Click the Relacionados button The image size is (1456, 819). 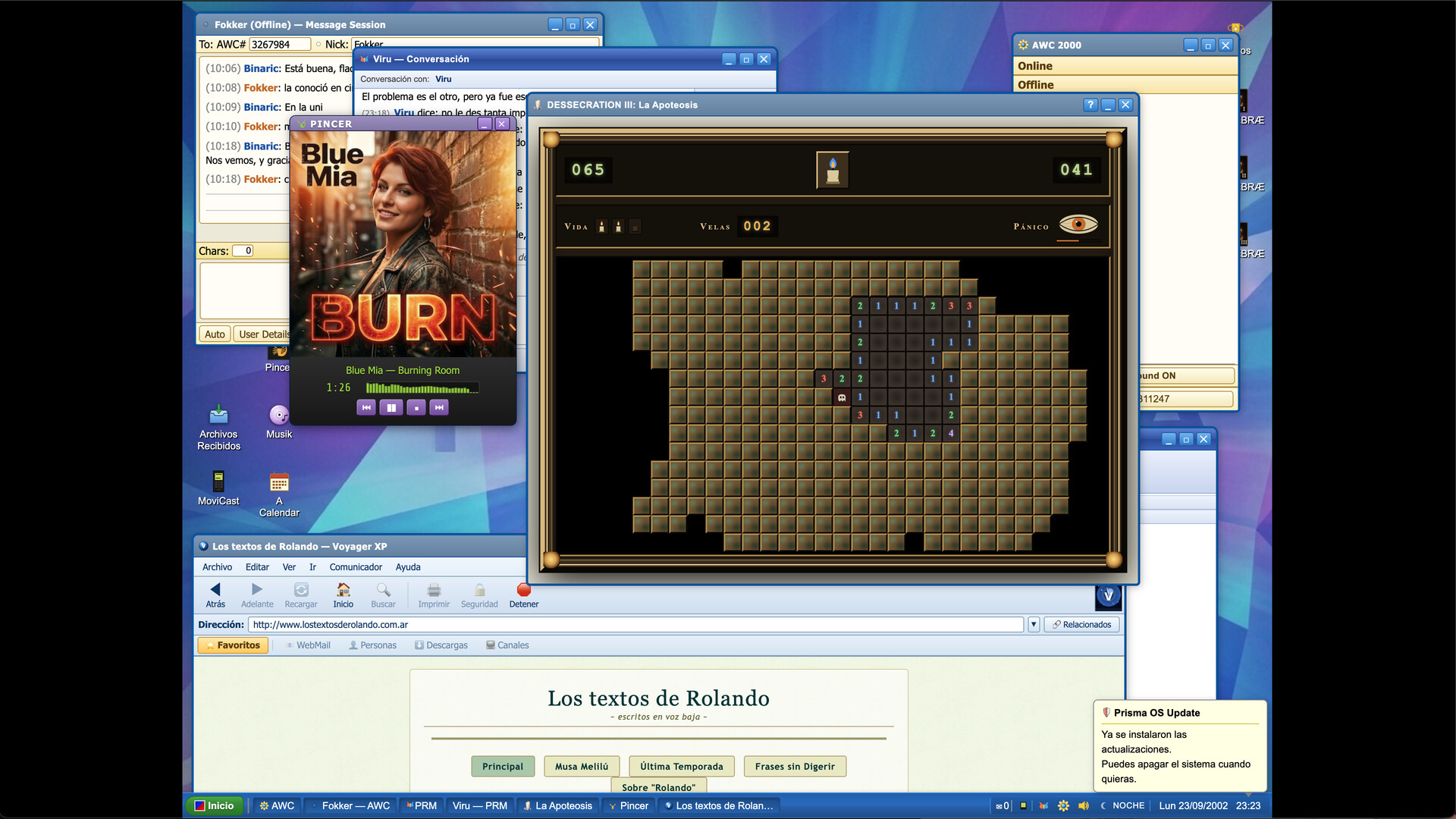pos(1082,625)
